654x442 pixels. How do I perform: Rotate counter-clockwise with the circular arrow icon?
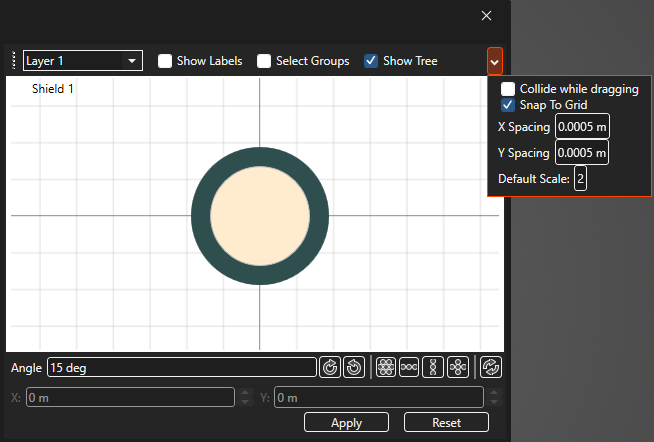[x=354, y=367]
